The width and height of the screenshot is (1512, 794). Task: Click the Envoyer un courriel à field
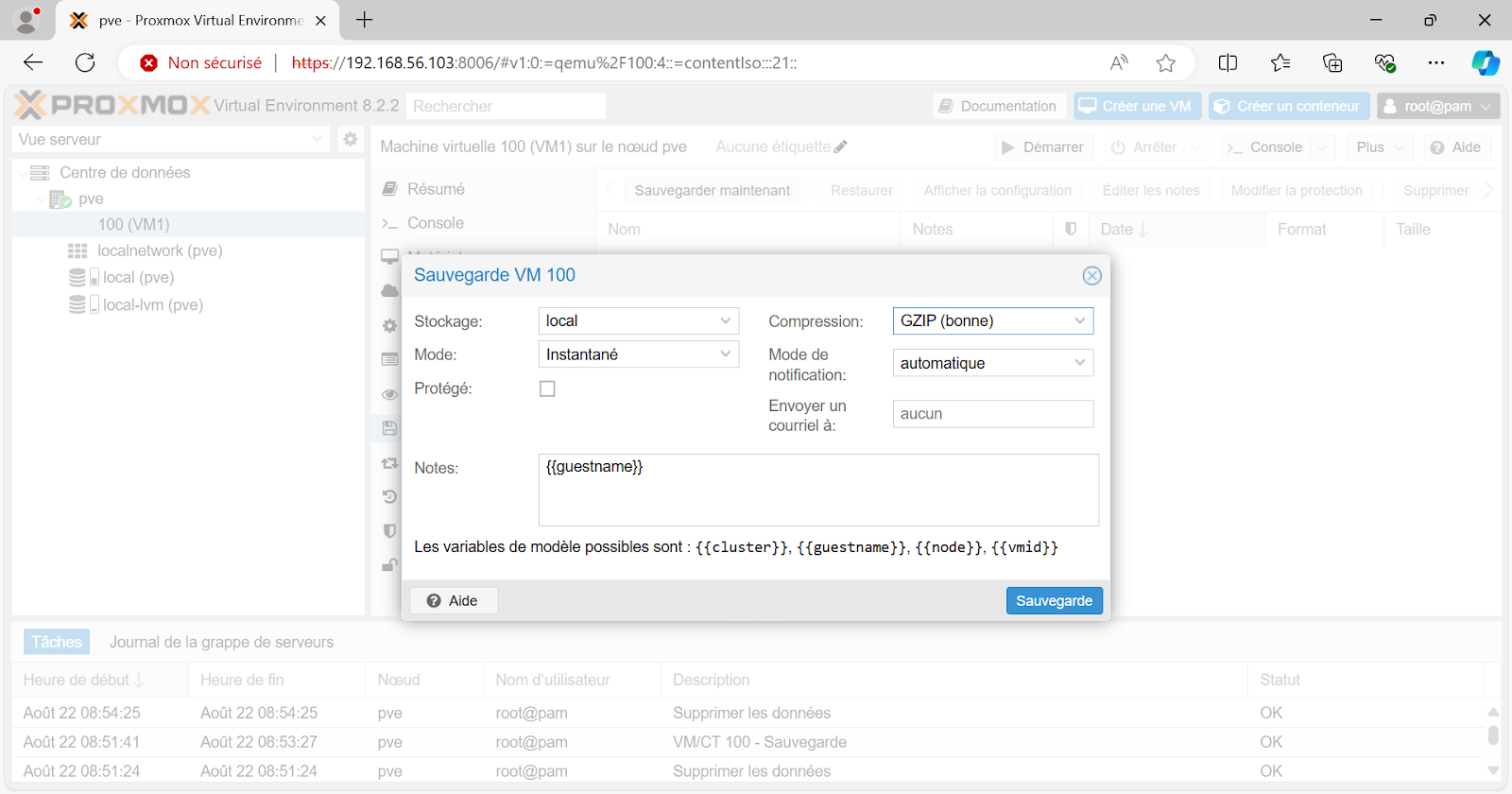click(x=993, y=414)
